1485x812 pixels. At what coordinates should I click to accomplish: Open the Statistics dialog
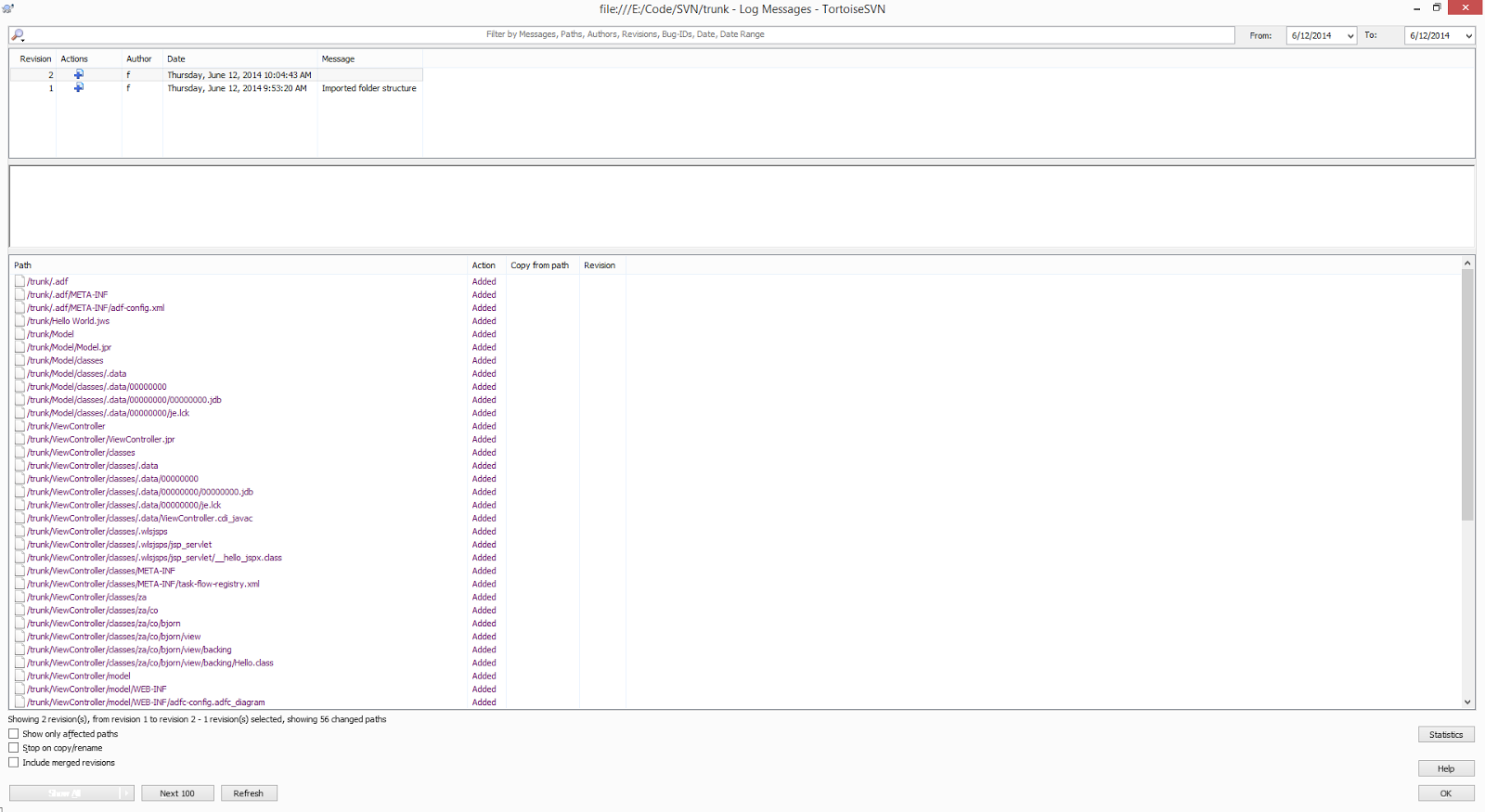(x=1446, y=735)
